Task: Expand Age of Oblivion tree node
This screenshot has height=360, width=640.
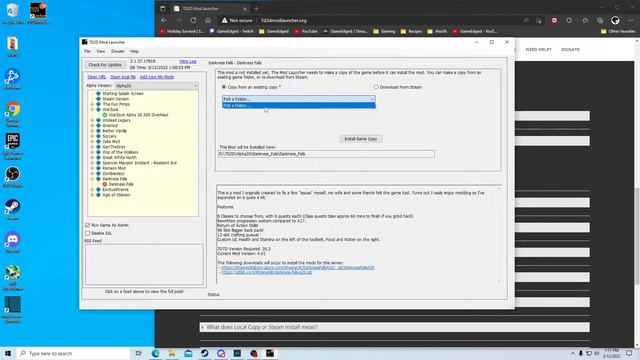Action: point(92,195)
